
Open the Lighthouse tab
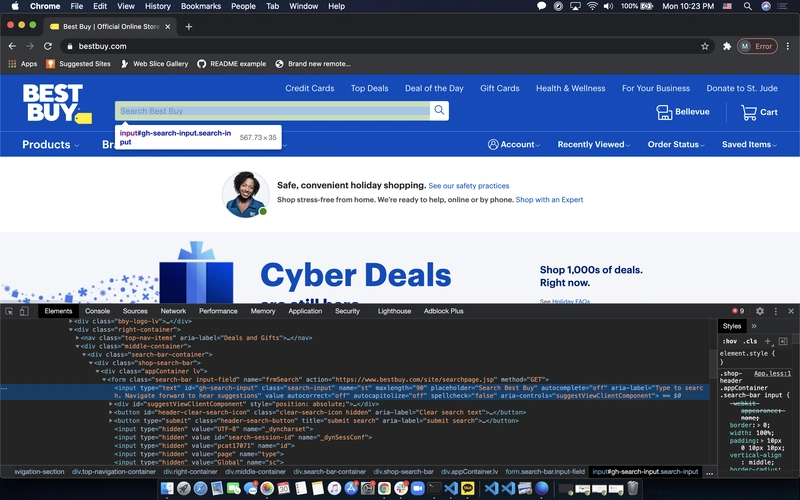(394, 311)
